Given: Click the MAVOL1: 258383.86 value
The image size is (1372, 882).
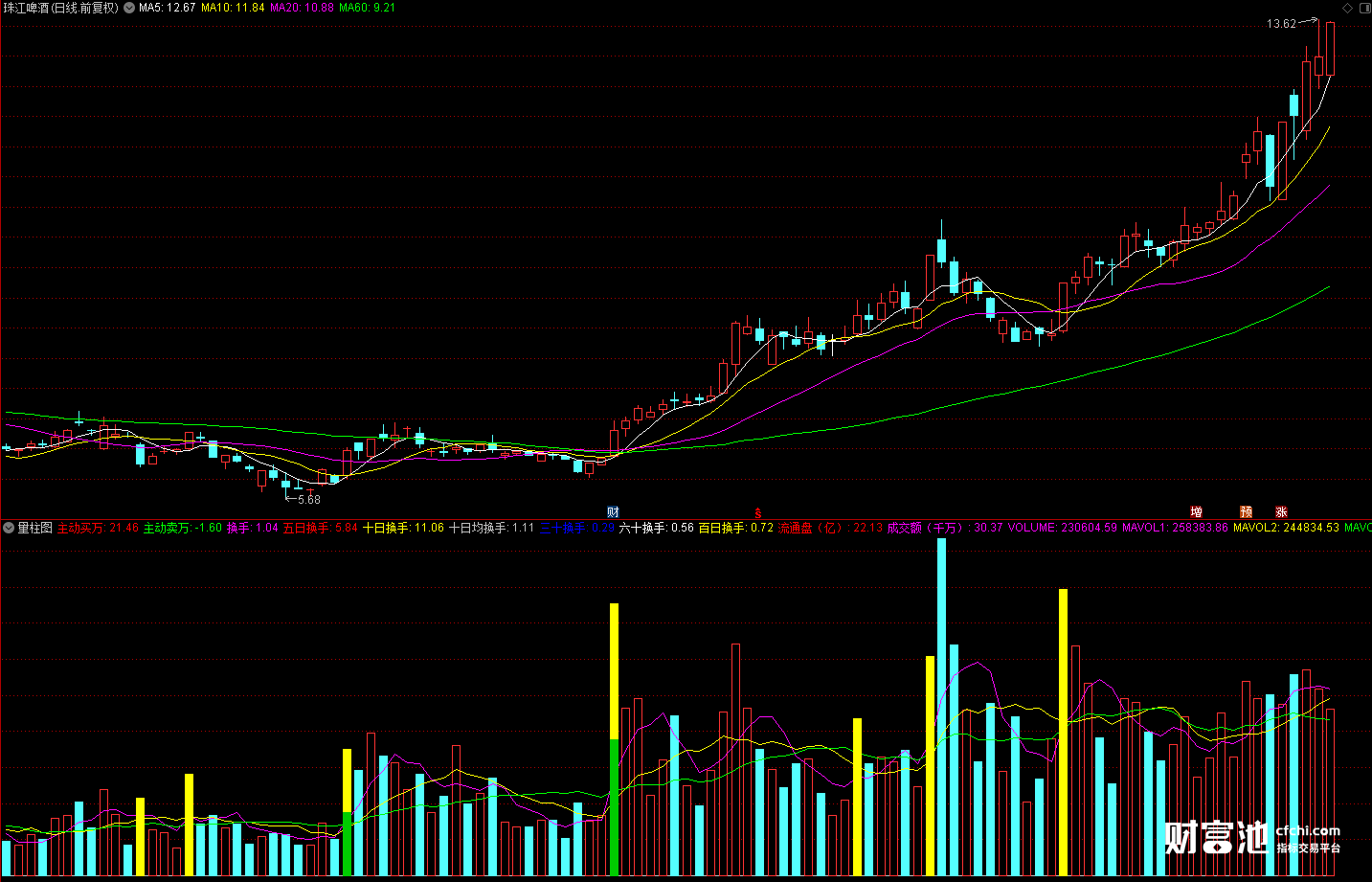Looking at the screenshot, I should (1175, 528).
